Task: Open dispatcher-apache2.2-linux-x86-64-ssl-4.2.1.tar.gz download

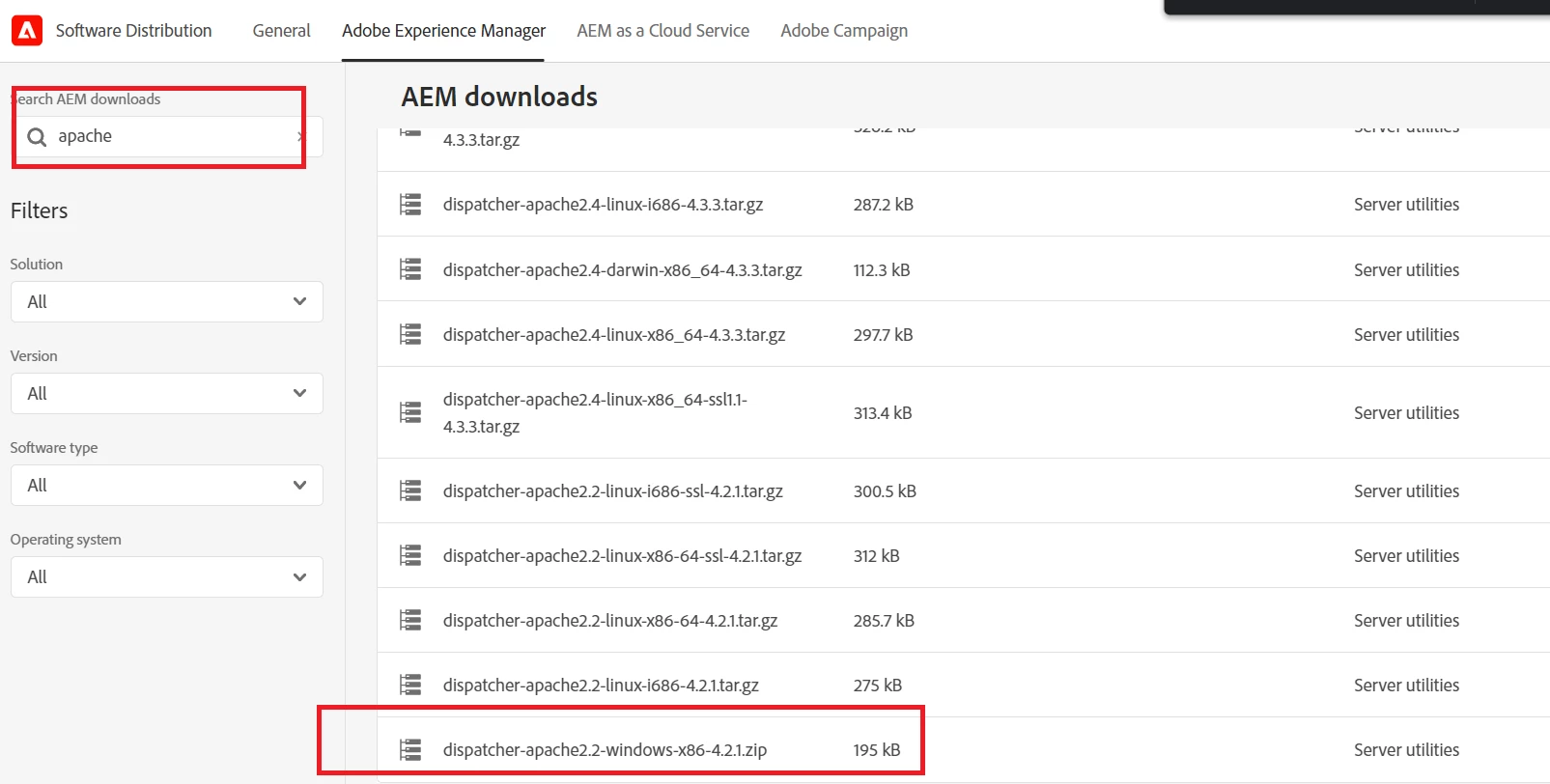Action: [x=623, y=555]
